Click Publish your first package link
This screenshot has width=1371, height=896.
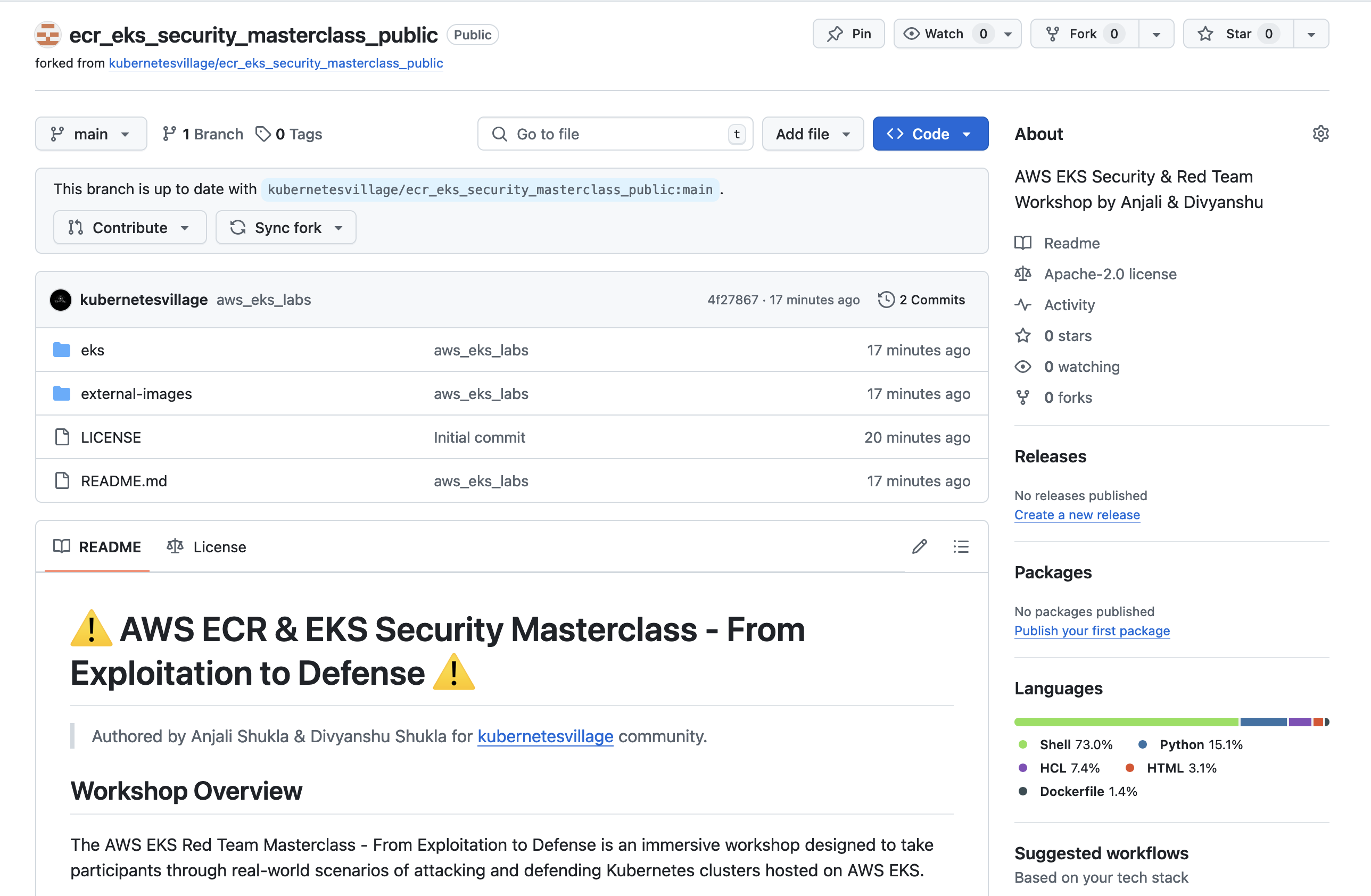pyautogui.click(x=1092, y=630)
